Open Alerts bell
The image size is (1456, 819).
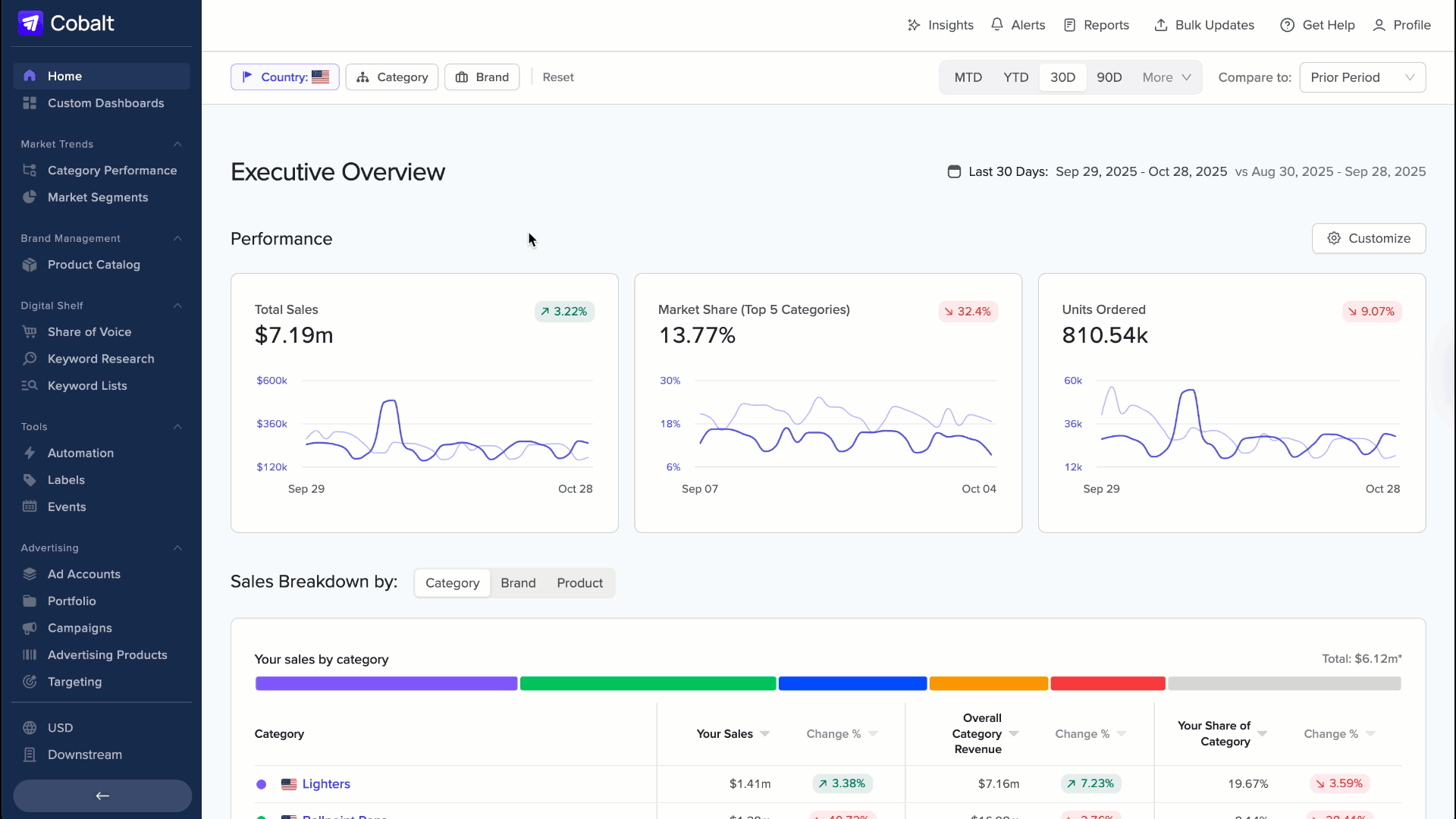(1018, 25)
